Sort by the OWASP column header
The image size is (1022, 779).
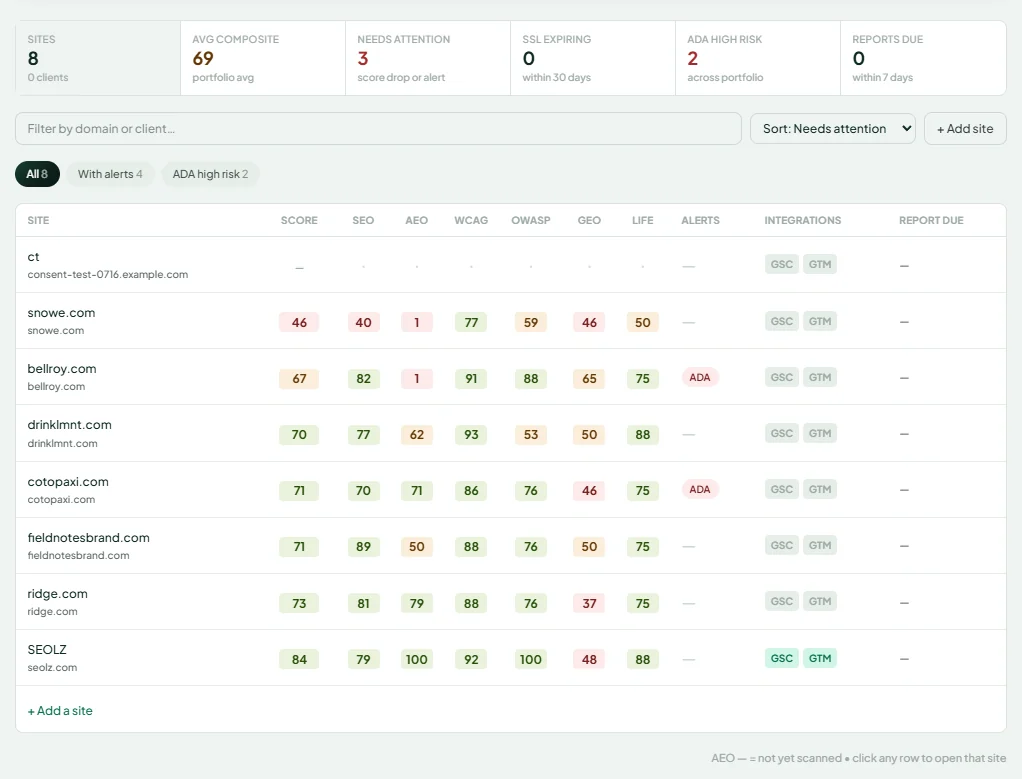(531, 220)
